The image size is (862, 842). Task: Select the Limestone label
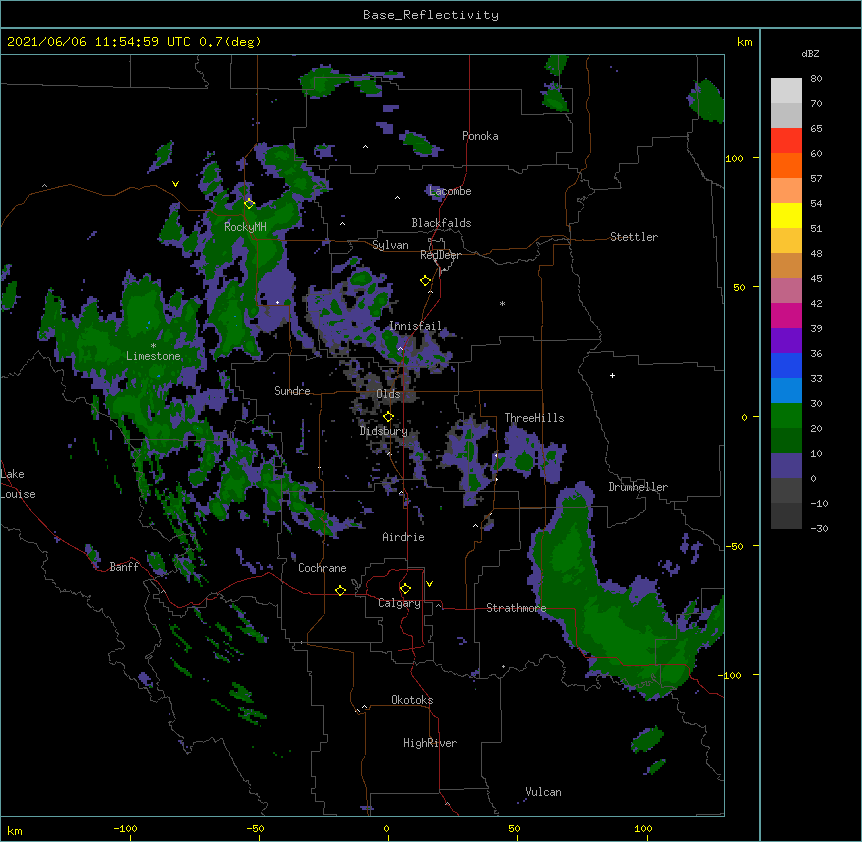(x=153, y=356)
